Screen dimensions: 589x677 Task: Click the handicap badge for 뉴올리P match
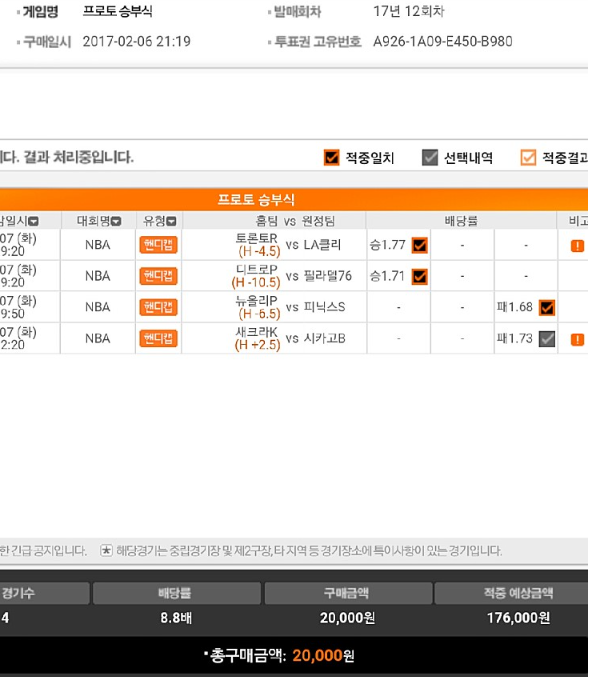coord(158,307)
